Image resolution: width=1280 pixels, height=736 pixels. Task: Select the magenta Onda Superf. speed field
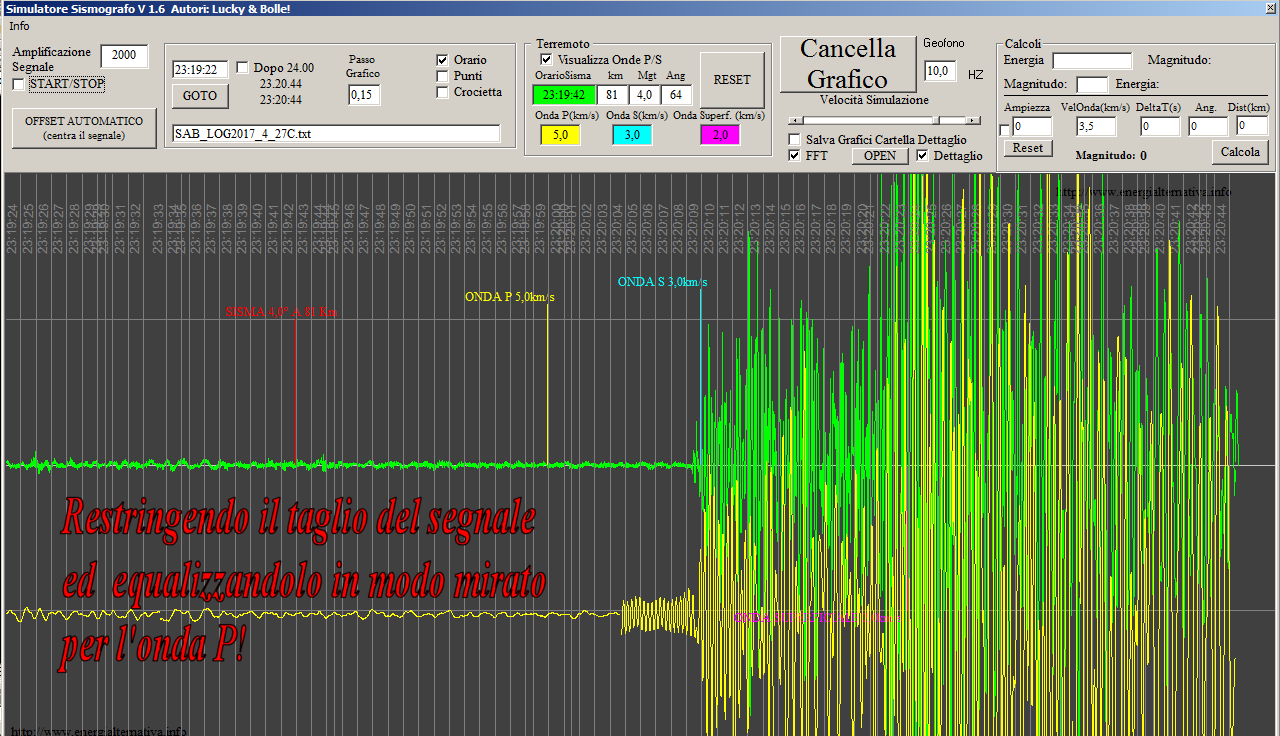720,135
